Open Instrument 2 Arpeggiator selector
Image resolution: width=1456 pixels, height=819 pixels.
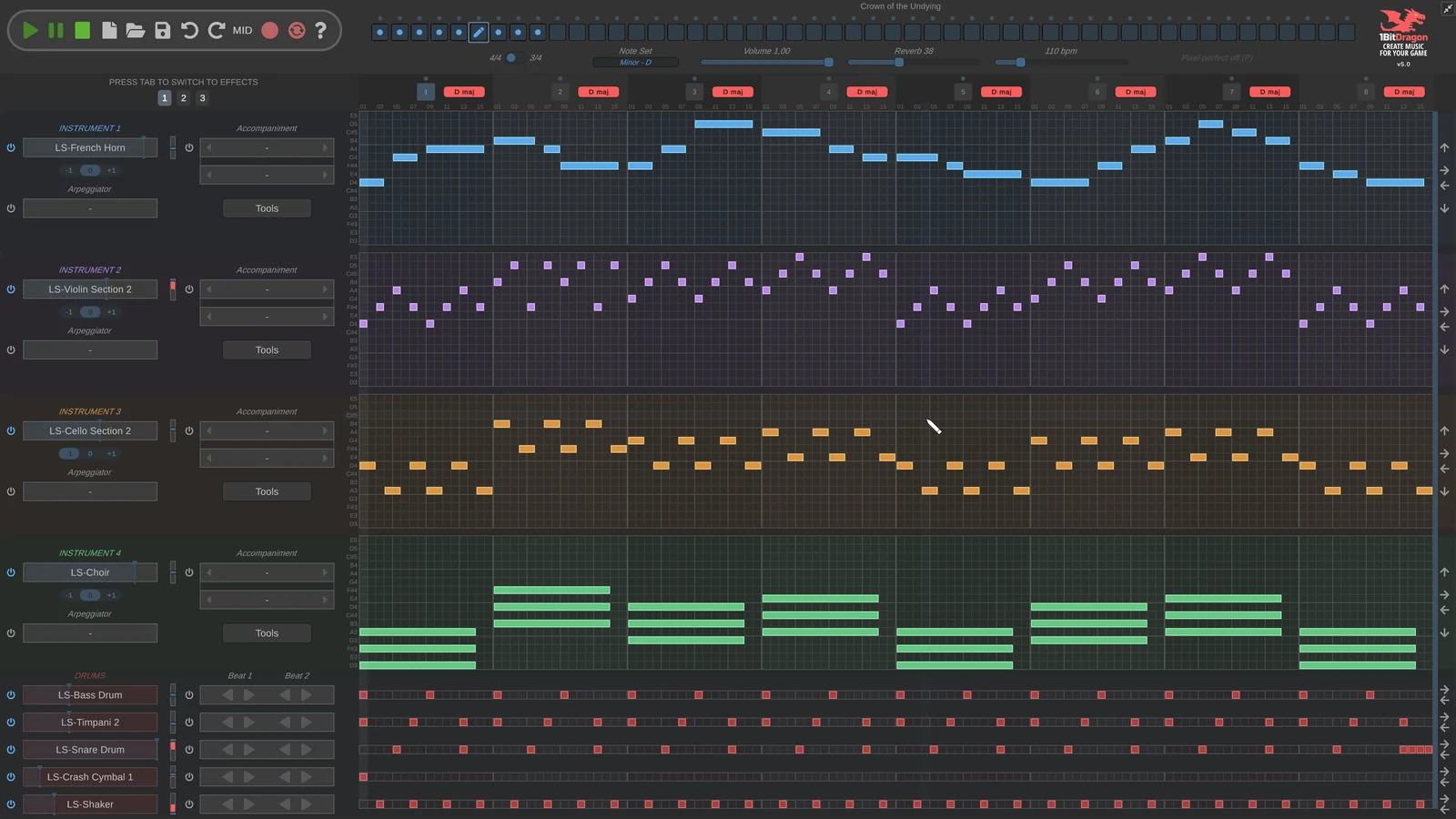[90, 350]
